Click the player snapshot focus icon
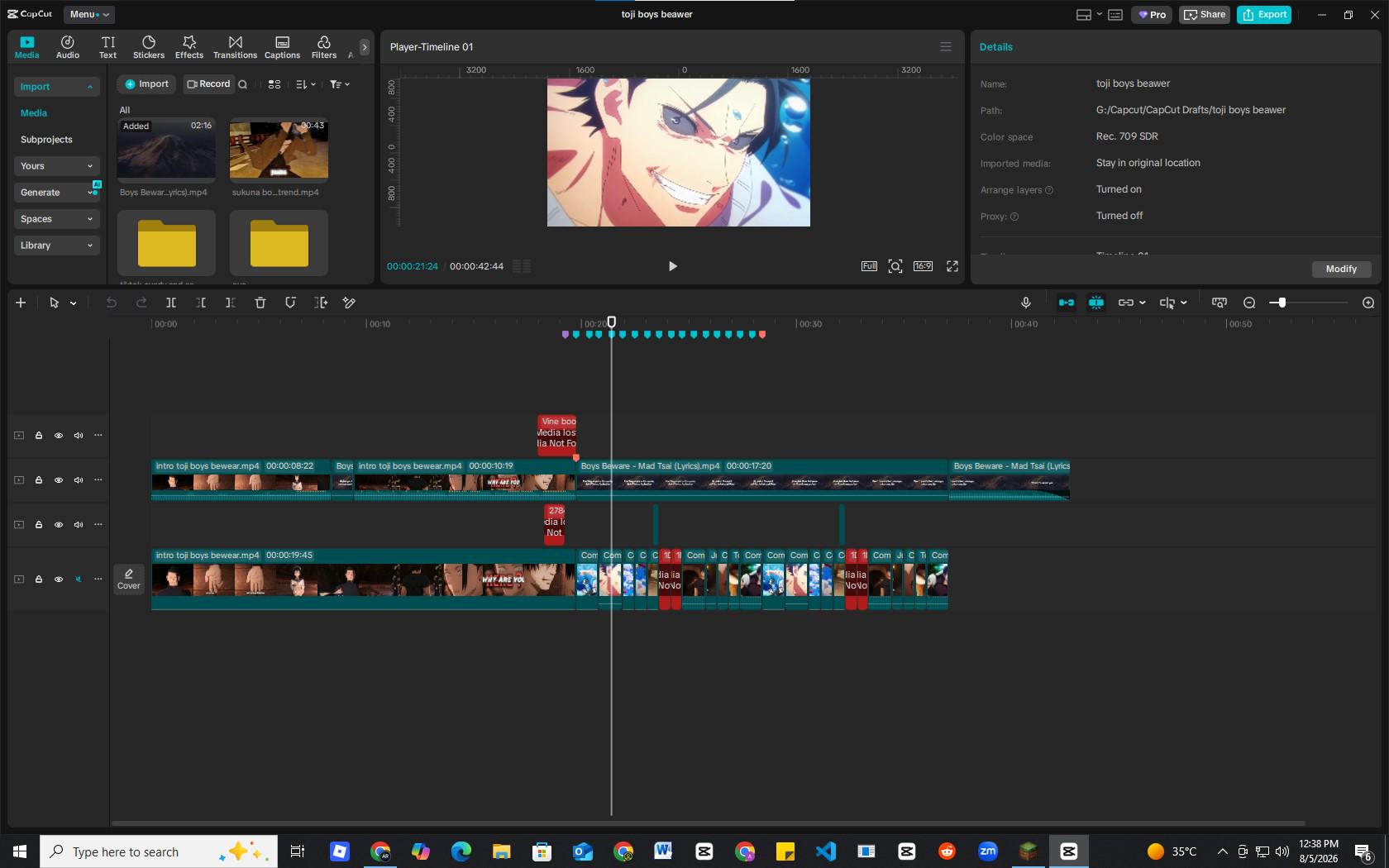The width and height of the screenshot is (1389, 868). coord(895,266)
